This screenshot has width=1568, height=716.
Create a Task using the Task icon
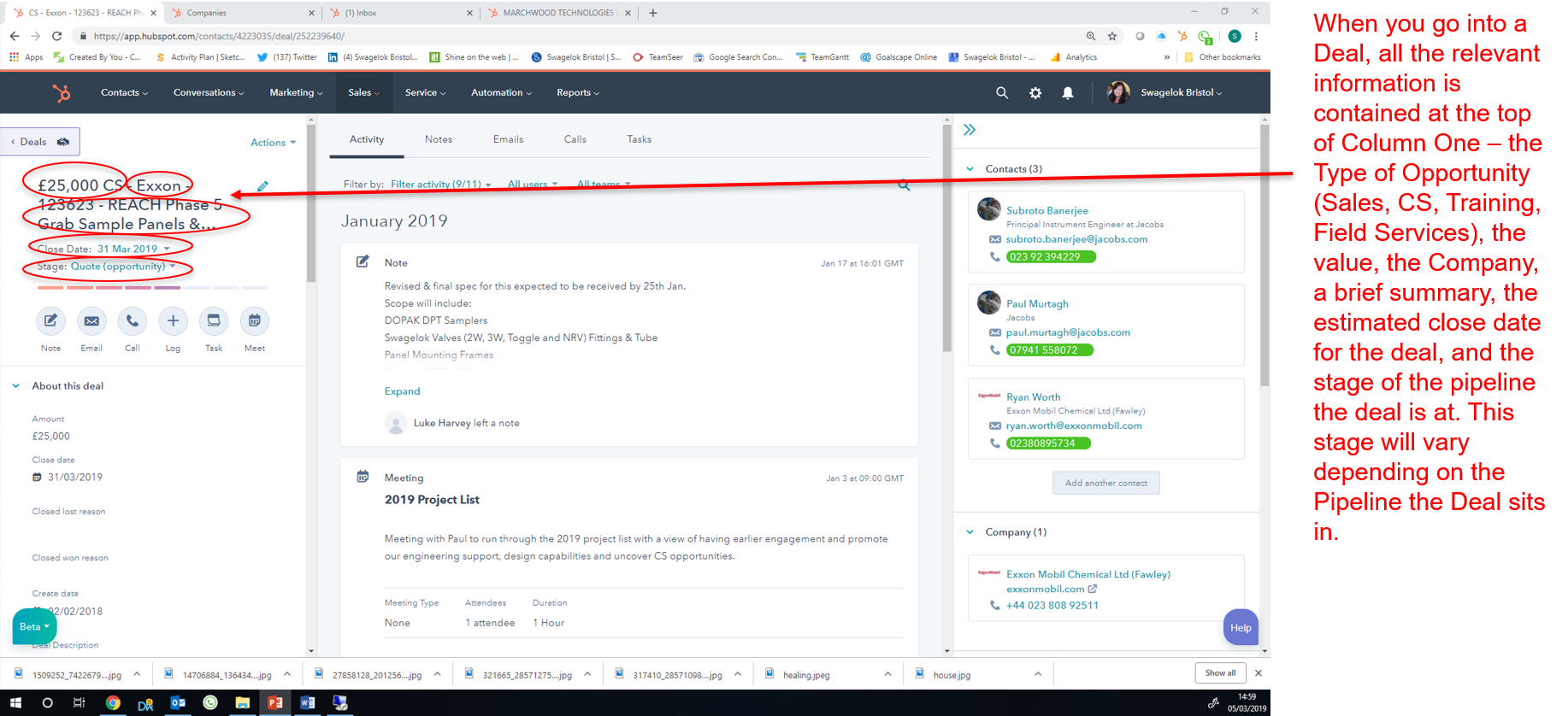214,320
